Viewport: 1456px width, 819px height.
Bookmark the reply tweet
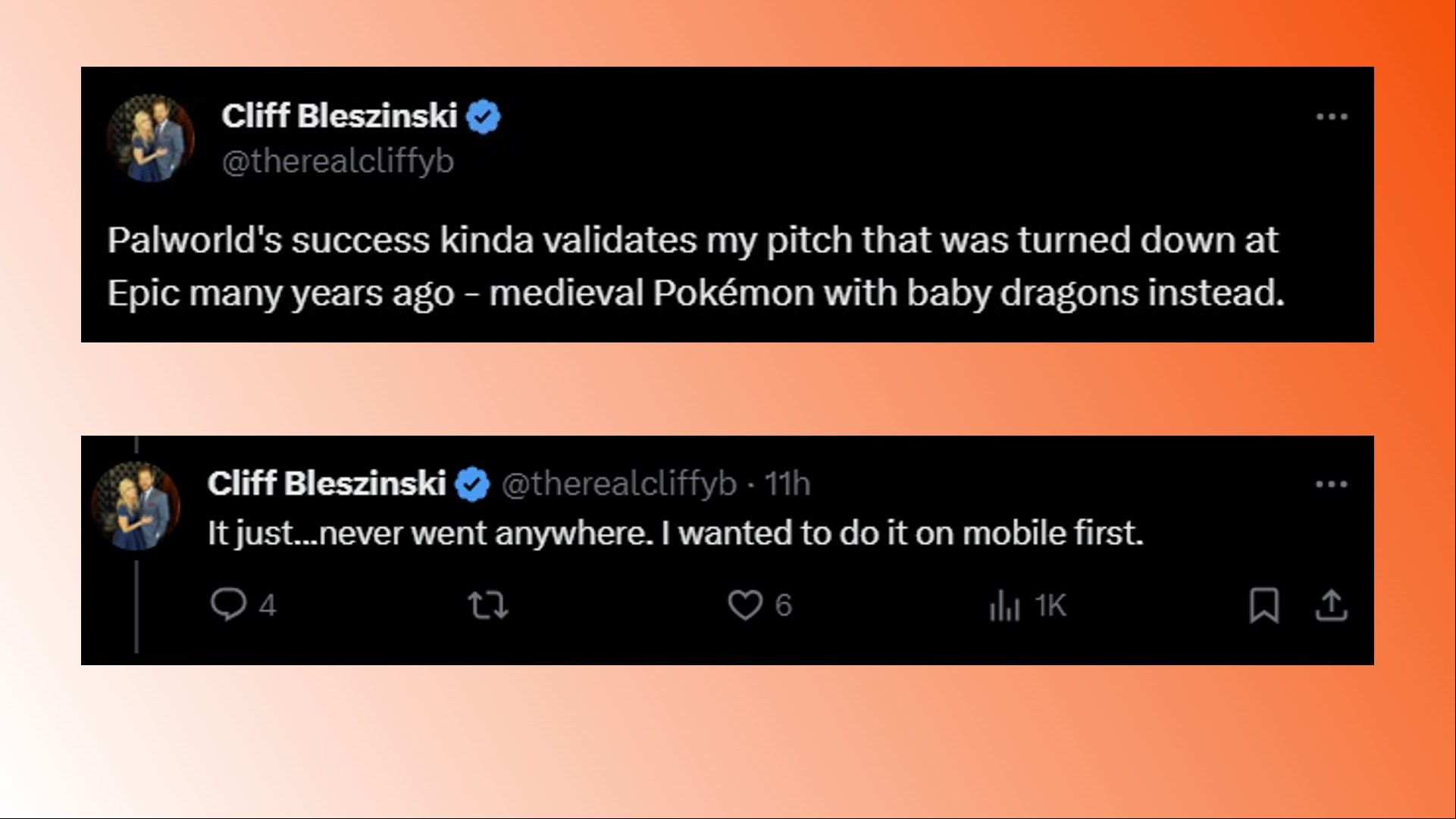point(1263,605)
